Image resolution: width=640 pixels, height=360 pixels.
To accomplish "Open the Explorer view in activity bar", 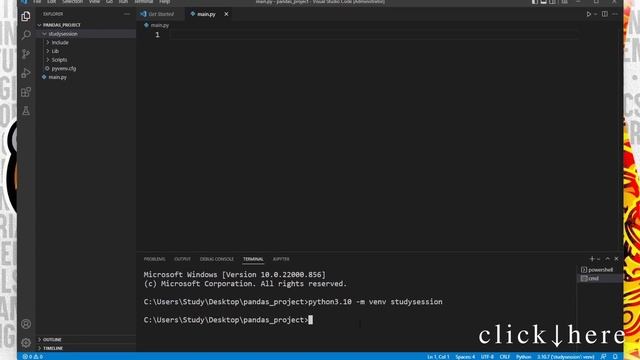I will pyautogui.click(x=26, y=16).
